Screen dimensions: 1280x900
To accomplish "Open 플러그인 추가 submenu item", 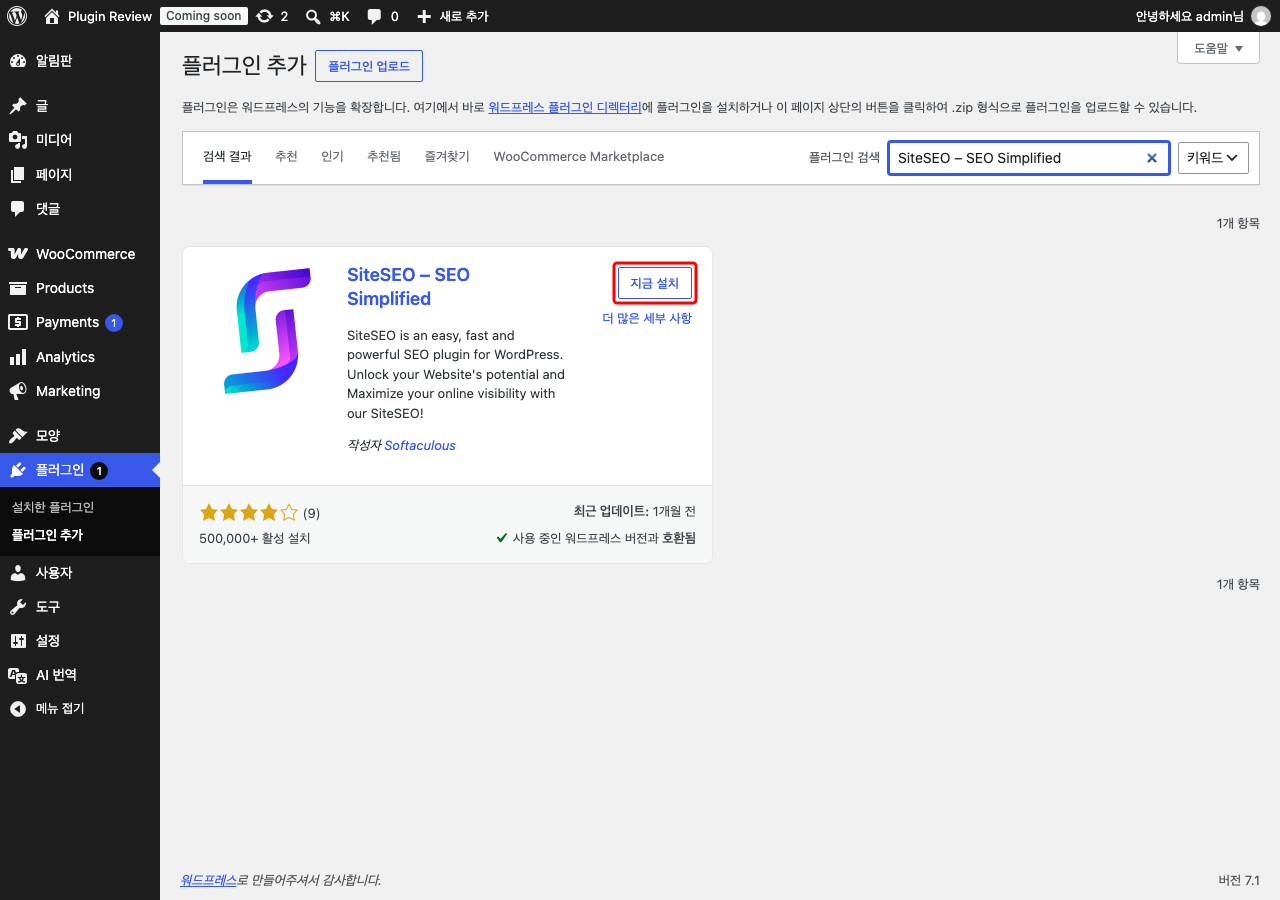I will [x=47, y=536].
